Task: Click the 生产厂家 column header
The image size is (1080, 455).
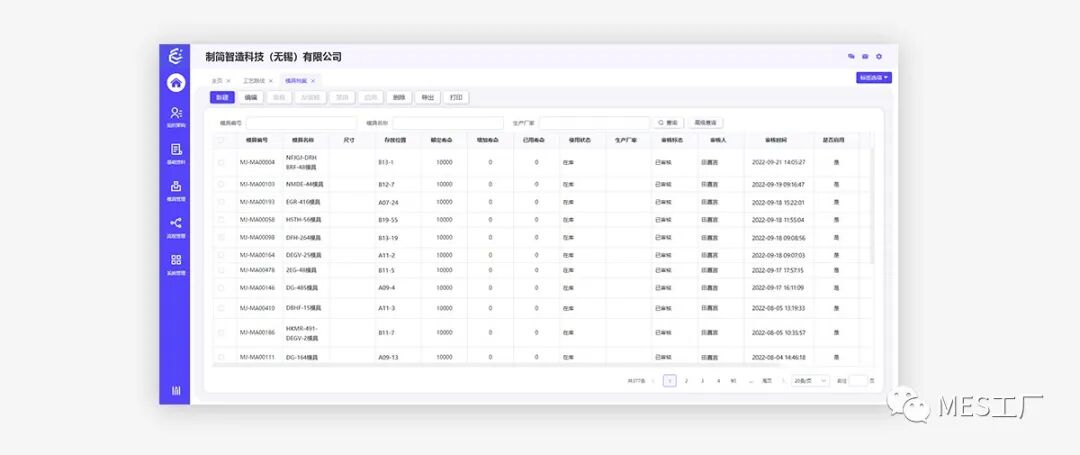Action: 625,140
